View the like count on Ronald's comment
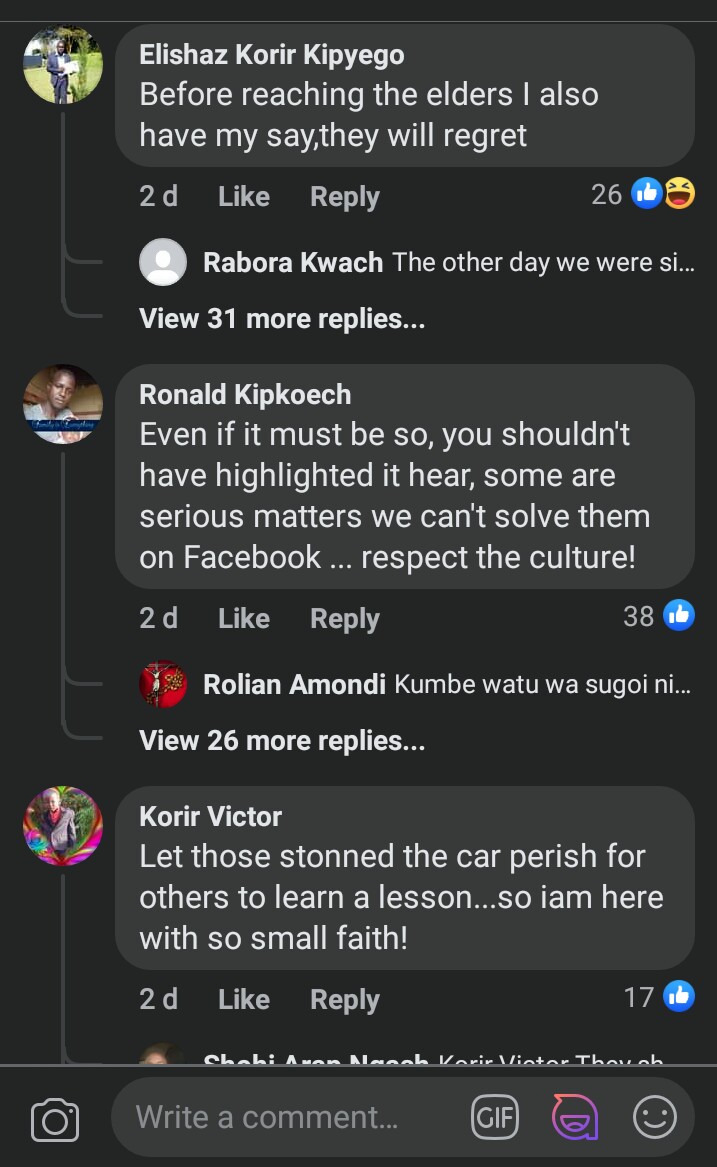The width and height of the screenshot is (717, 1167). 659,616
